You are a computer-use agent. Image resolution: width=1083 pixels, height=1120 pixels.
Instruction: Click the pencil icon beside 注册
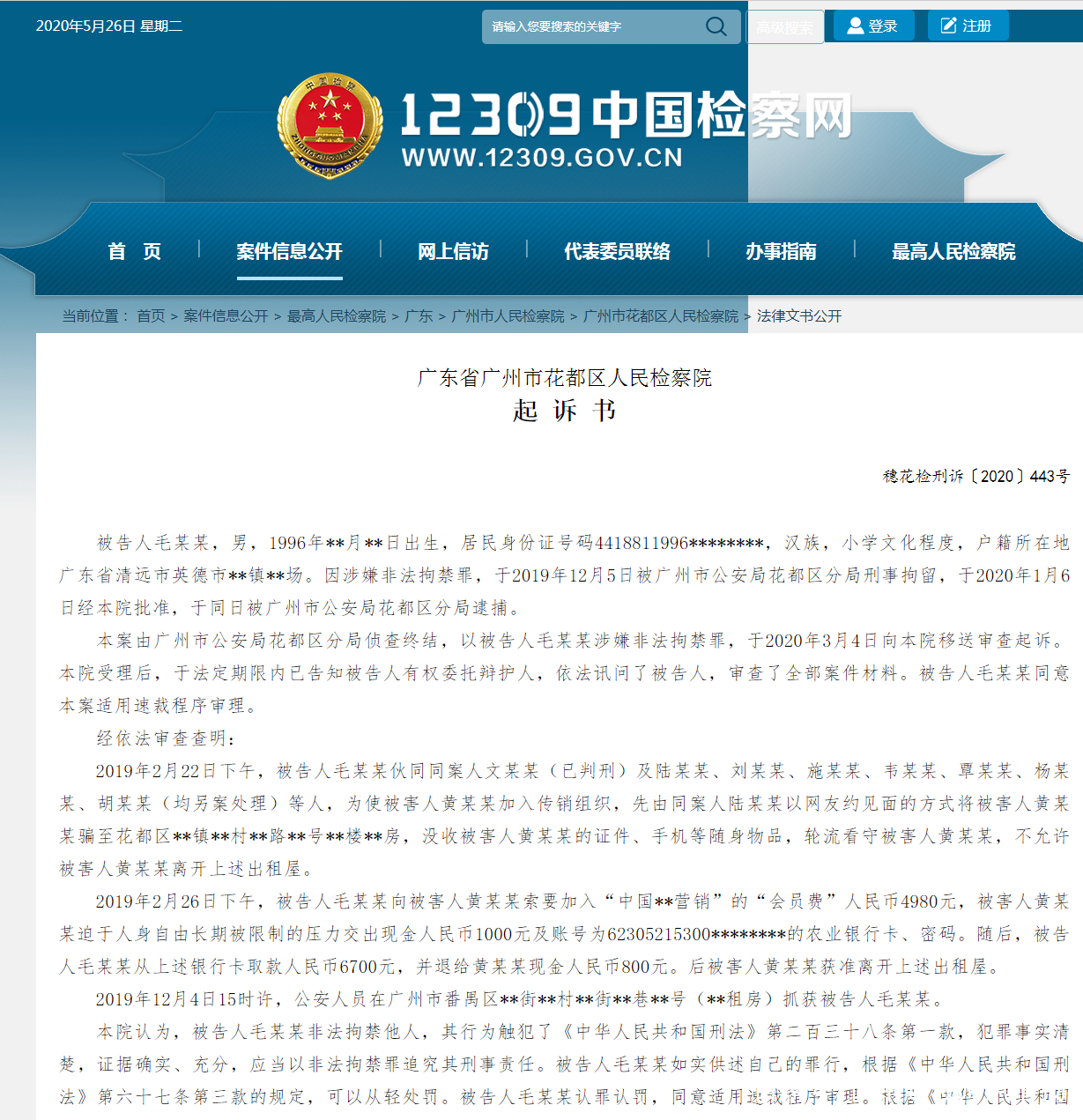click(x=949, y=26)
